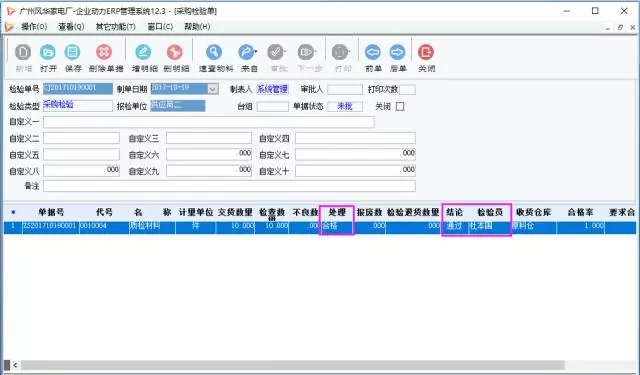Click the 保存 (Save) toolbar icon
The image size is (640, 375).
tap(73, 52)
